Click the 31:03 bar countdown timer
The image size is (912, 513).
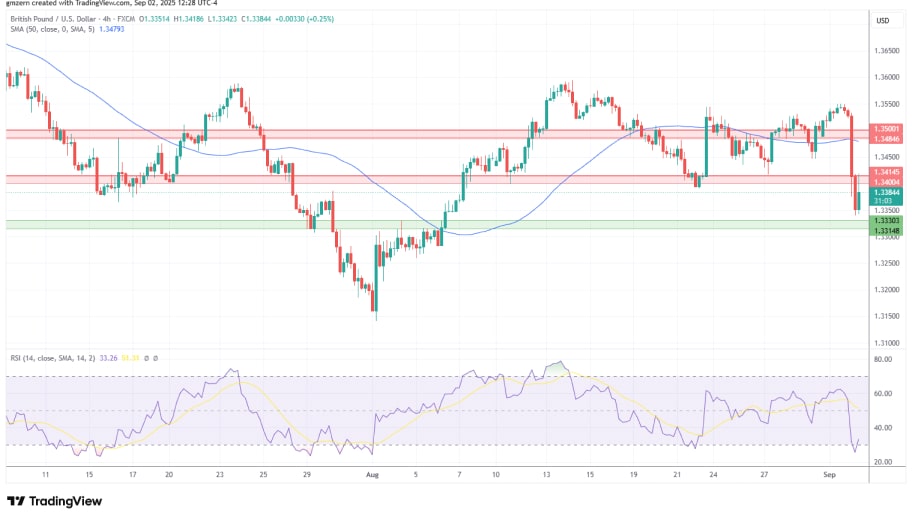pyautogui.click(x=882, y=201)
